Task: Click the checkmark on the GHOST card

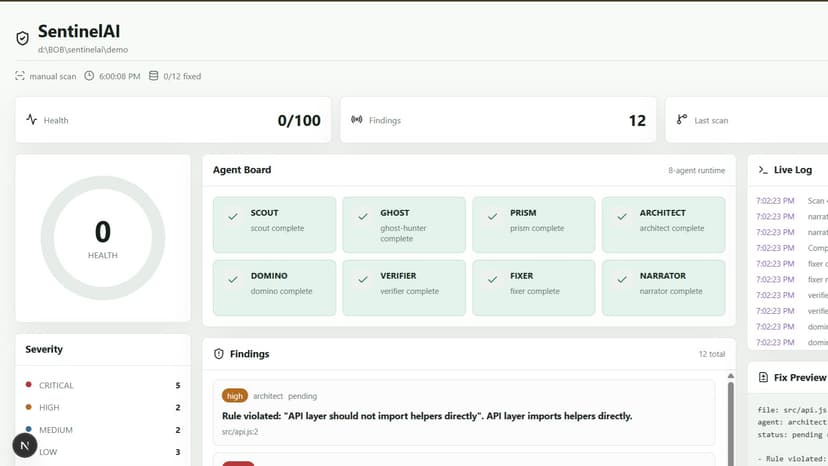Action: click(363, 217)
